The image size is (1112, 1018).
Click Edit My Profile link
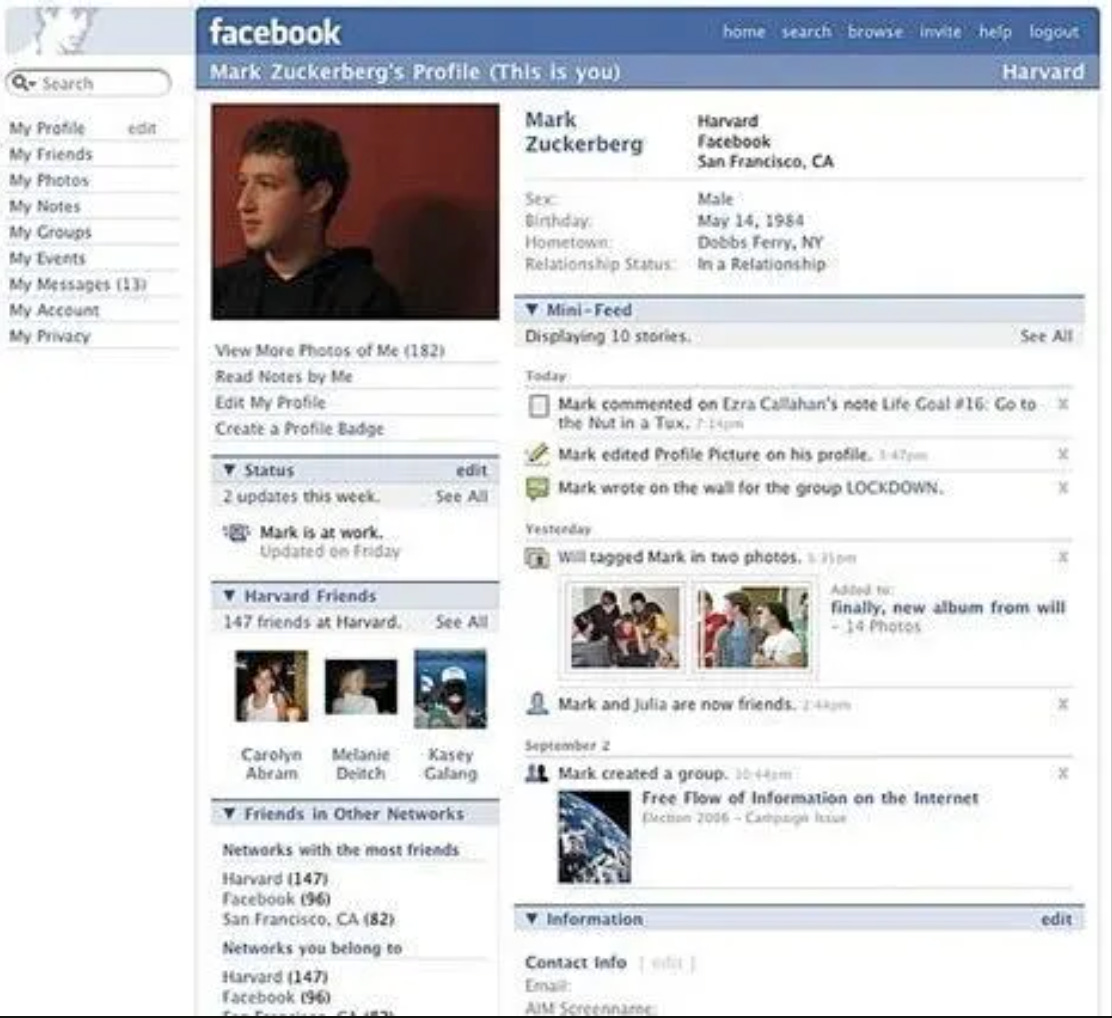pyautogui.click(x=270, y=402)
